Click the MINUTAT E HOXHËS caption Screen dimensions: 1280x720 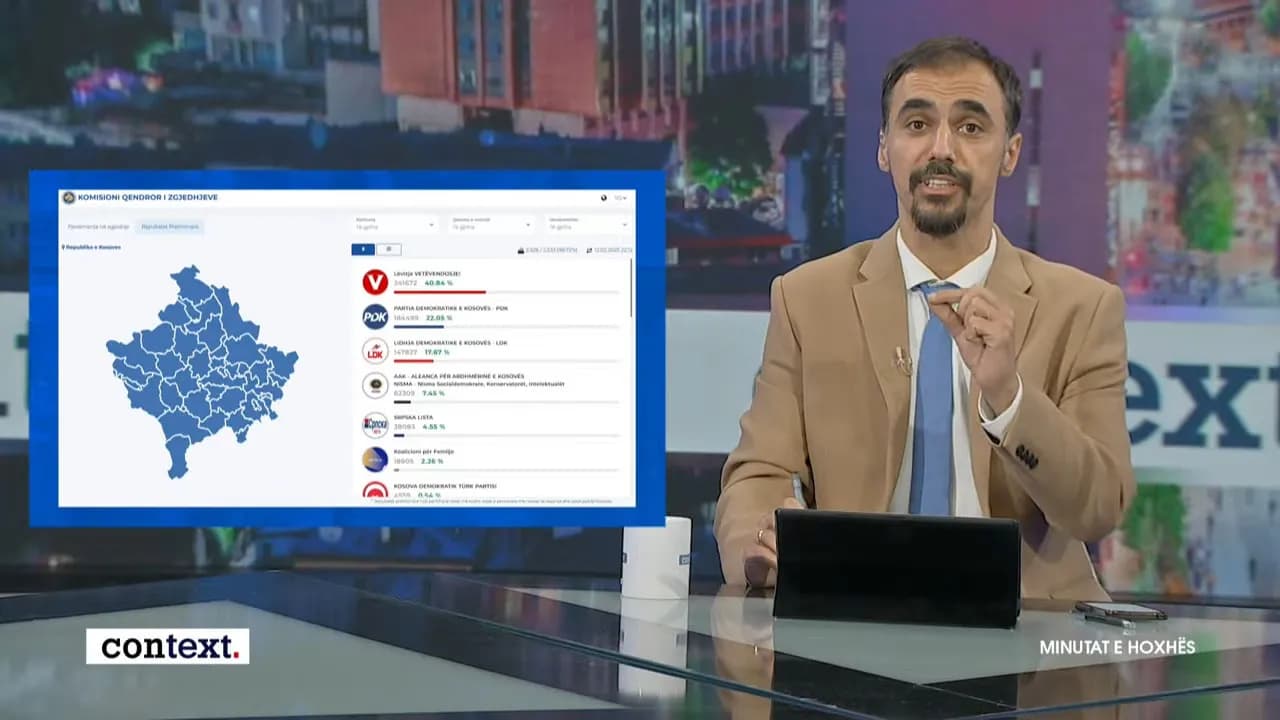[1117, 647]
